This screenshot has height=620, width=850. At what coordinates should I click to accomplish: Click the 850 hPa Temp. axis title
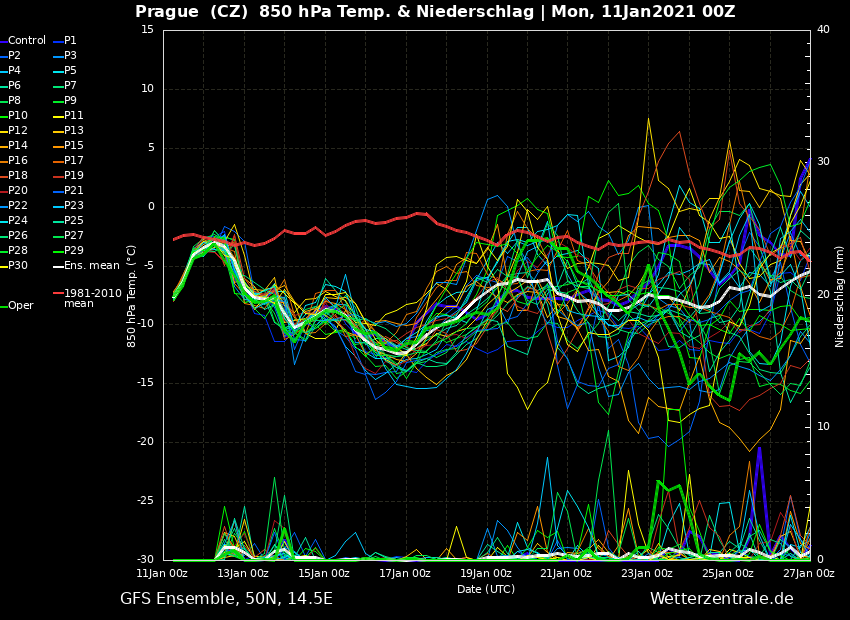click(x=132, y=296)
